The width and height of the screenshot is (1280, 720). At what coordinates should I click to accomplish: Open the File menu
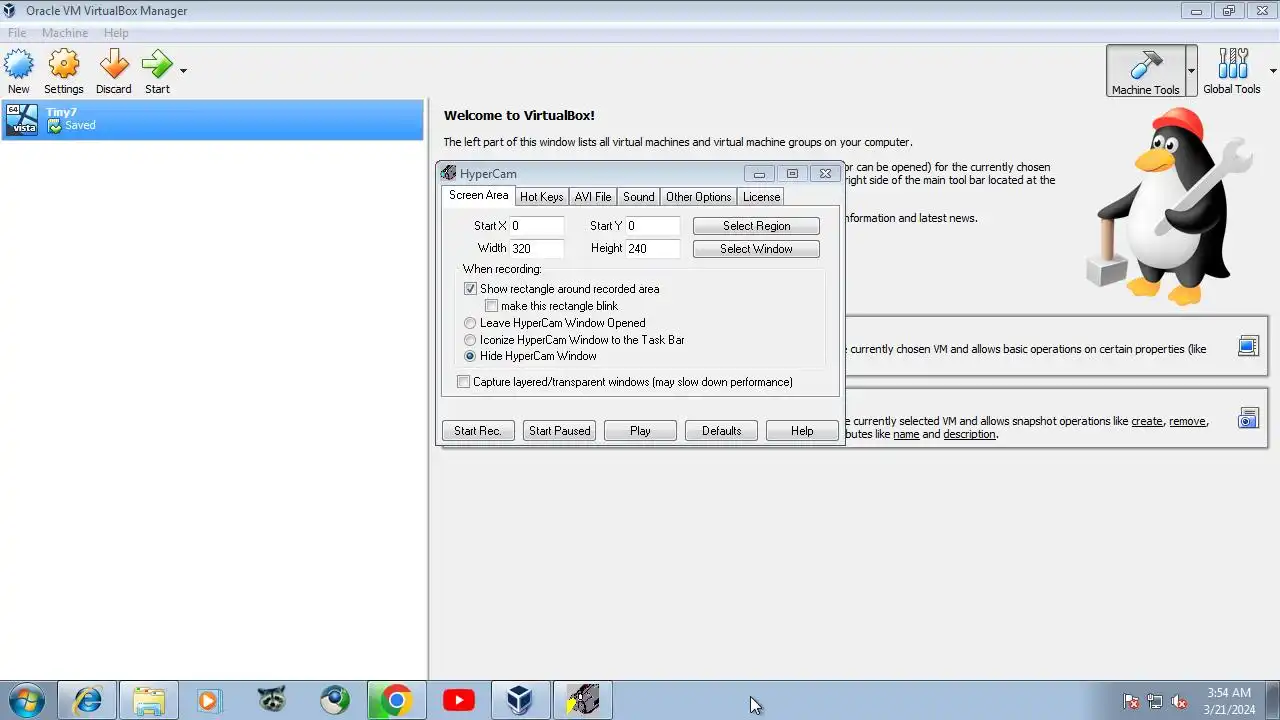(x=17, y=33)
